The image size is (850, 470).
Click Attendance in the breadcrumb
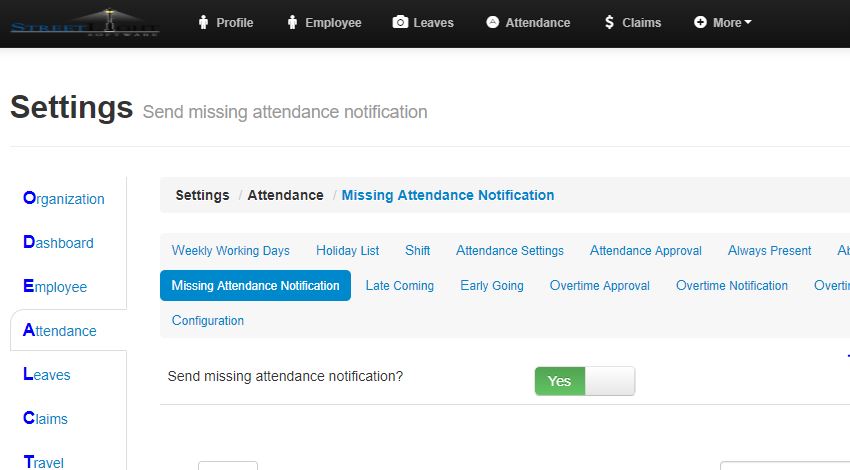click(x=285, y=195)
